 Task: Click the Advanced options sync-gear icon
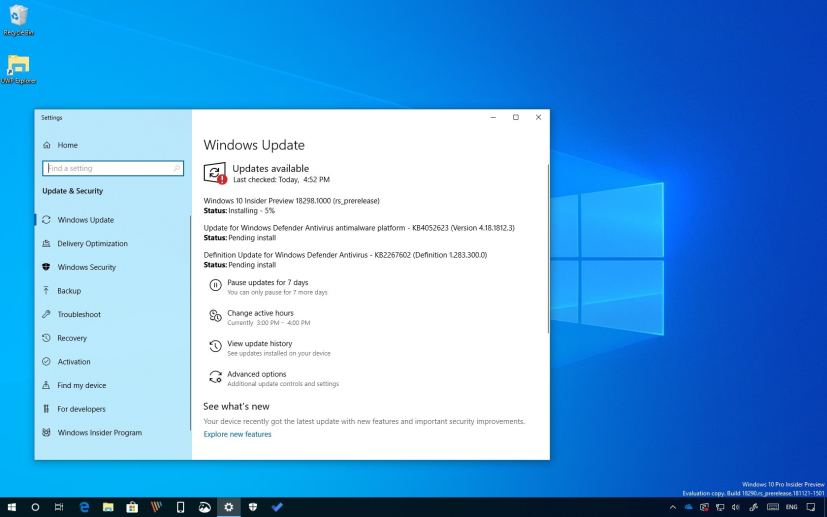tap(215, 377)
